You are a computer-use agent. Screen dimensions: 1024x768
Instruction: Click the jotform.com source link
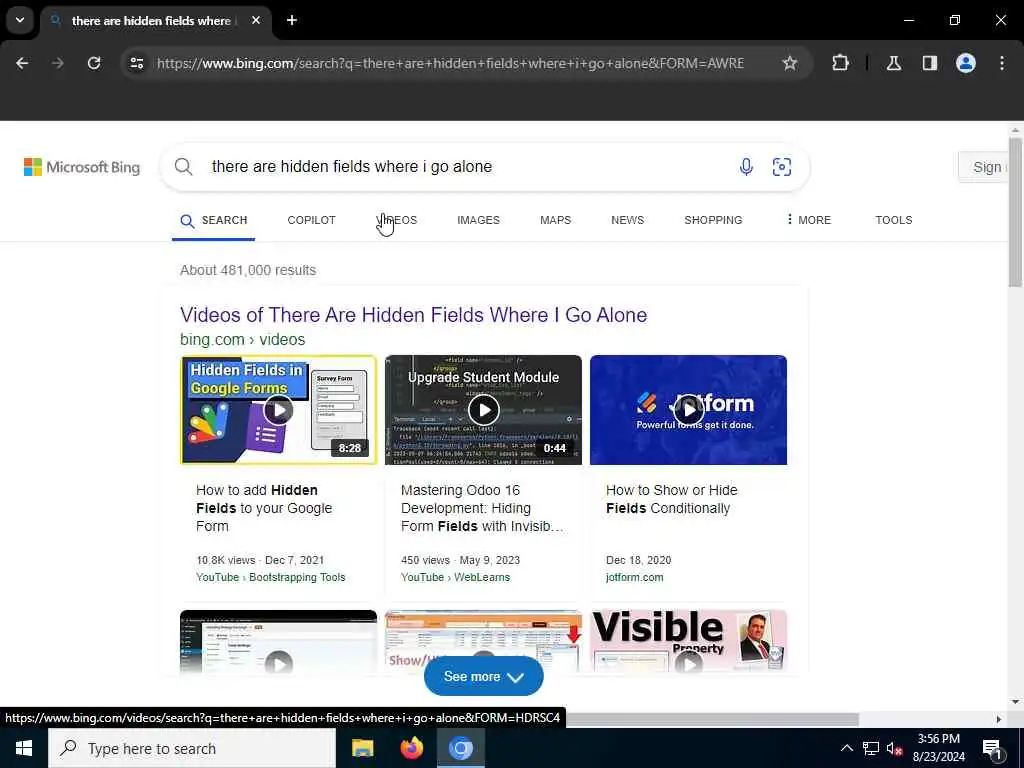coord(634,577)
